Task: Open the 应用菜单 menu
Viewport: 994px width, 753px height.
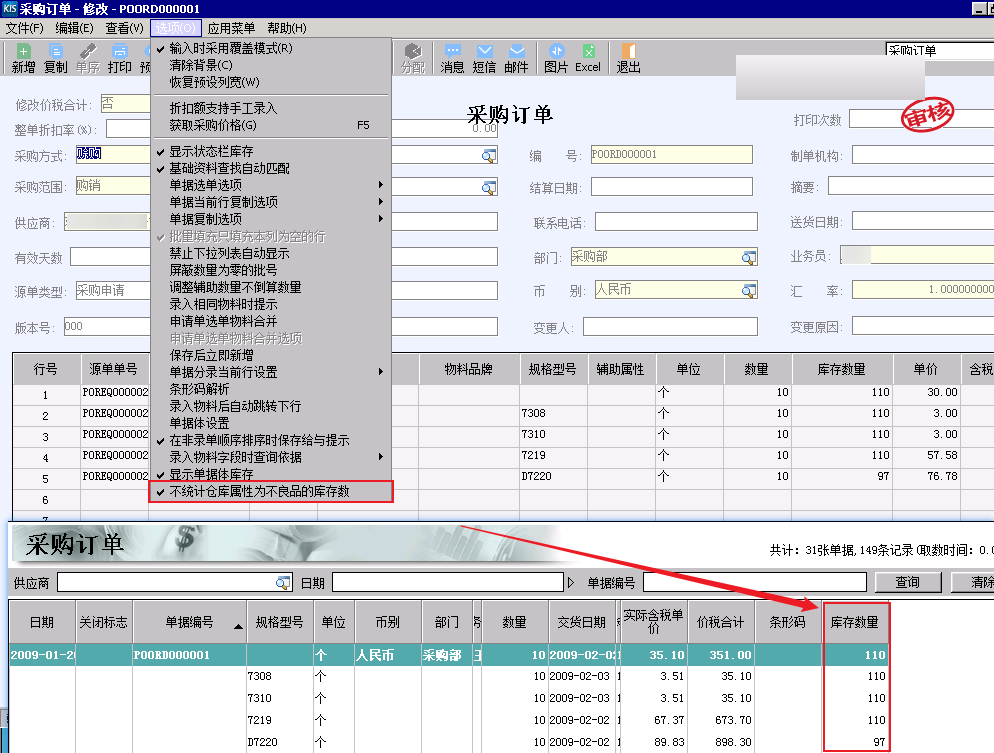Action: click(231, 28)
